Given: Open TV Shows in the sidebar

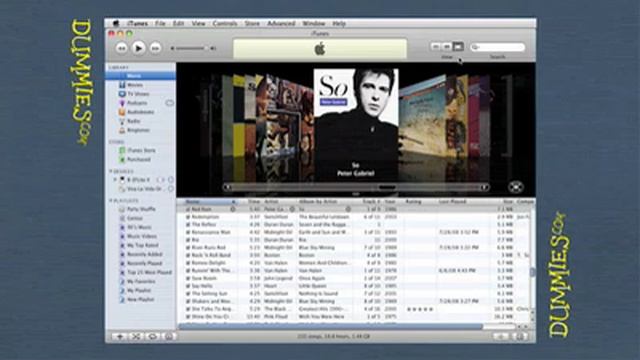Looking at the screenshot, I should coord(138,94).
